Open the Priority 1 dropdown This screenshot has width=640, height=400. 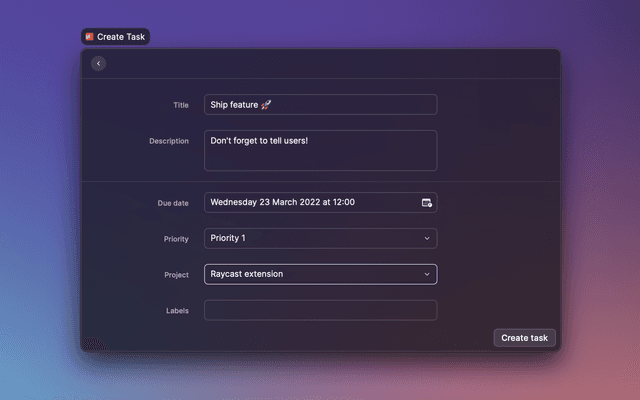click(320, 238)
